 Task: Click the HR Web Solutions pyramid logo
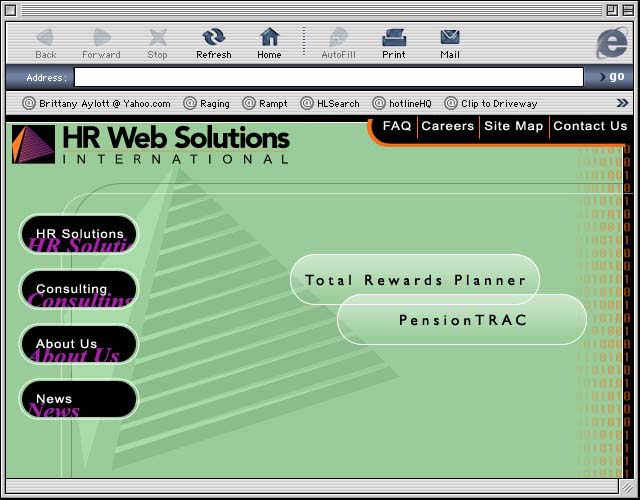[x=33, y=144]
